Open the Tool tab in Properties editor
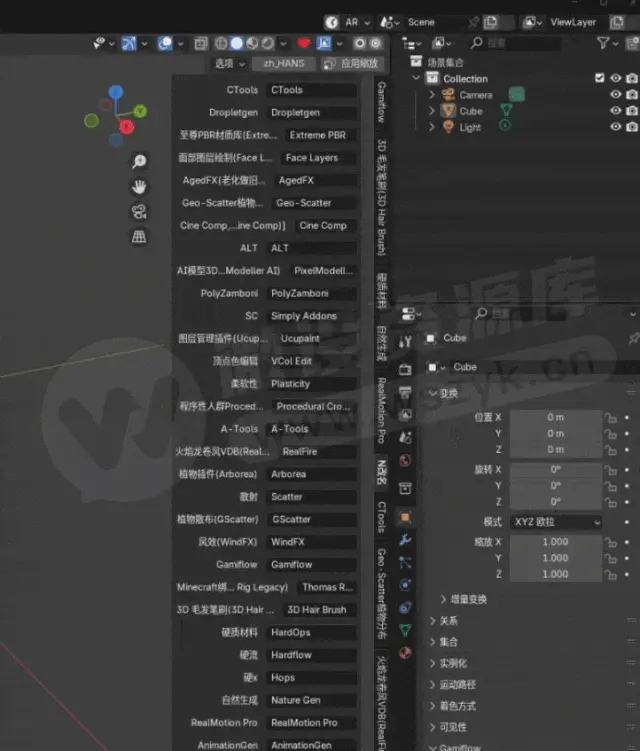Viewport: 640px width, 751px height. click(x=405, y=341)
